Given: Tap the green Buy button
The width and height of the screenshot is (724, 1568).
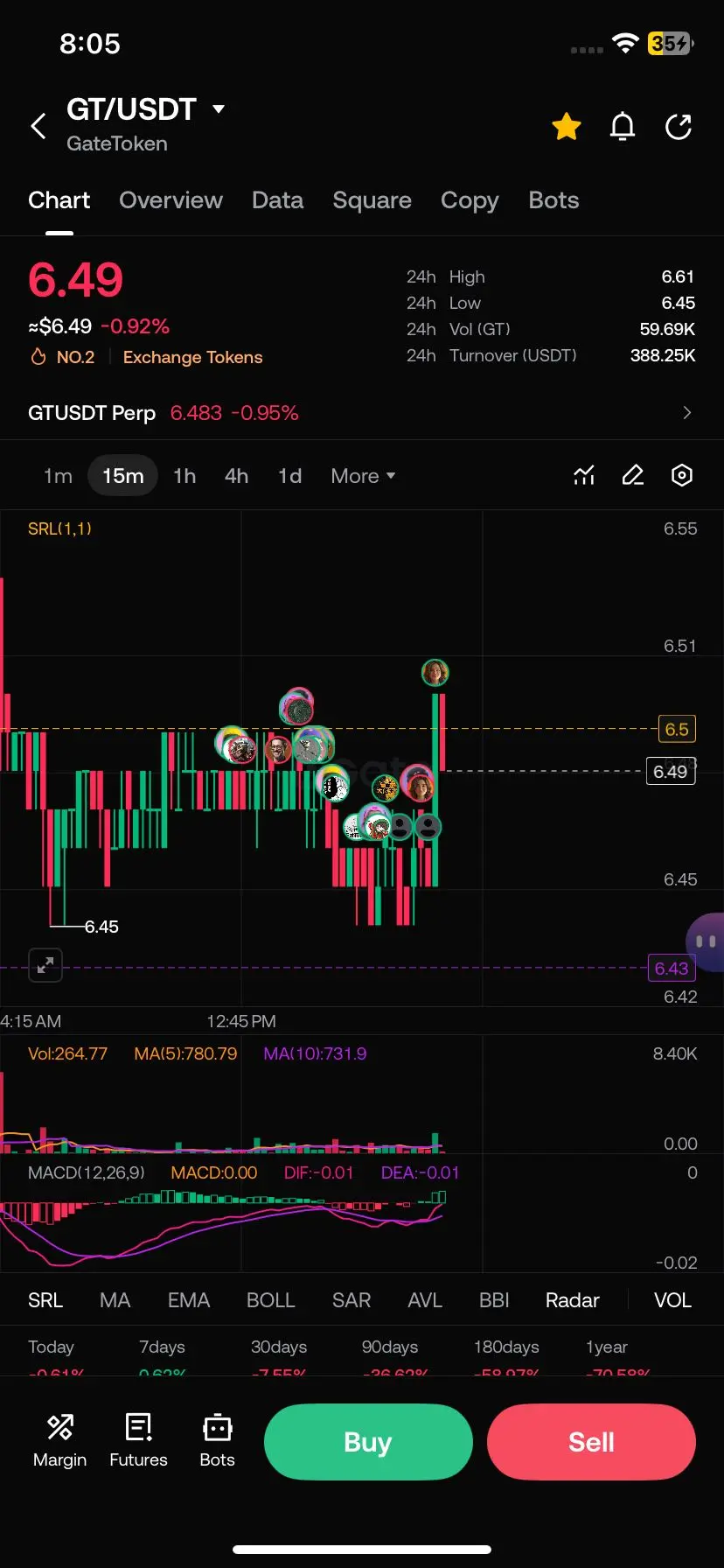Looking at the screenshot, I should point(368,1442).
